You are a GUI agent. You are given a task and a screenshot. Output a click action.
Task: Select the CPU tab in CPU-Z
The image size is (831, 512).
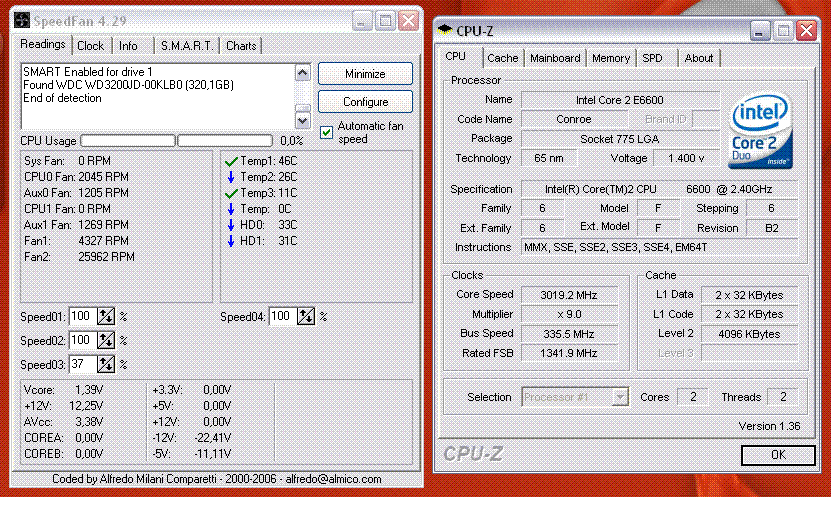455,57
